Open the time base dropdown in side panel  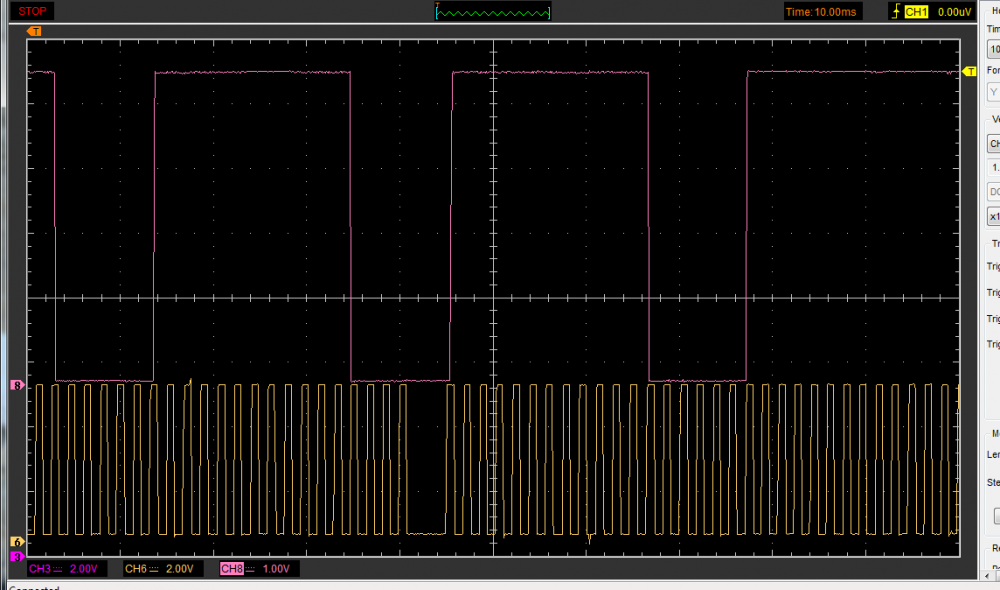click(x=993, y=49)
